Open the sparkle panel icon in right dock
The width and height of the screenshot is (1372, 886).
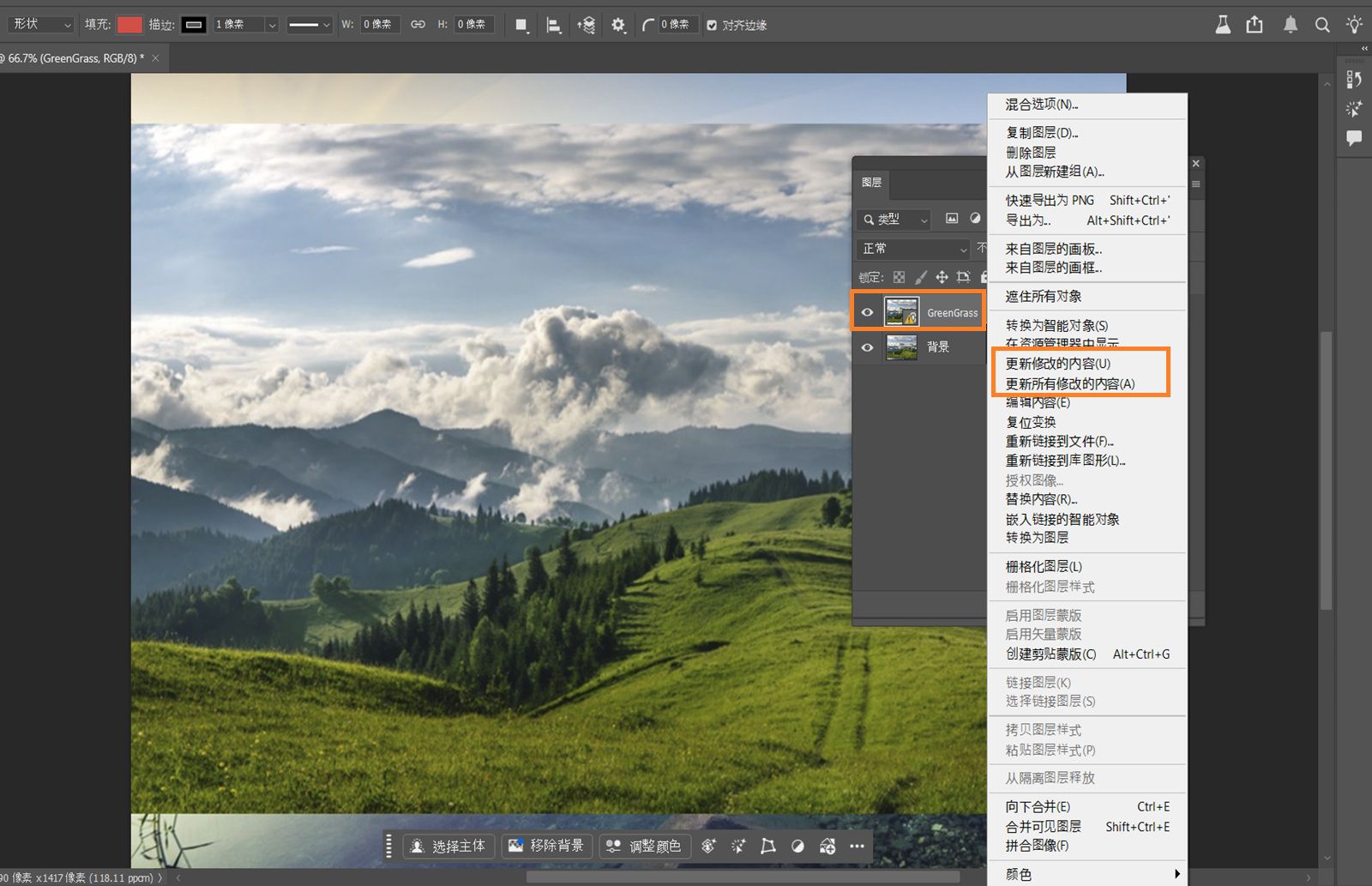point(1354,109)
